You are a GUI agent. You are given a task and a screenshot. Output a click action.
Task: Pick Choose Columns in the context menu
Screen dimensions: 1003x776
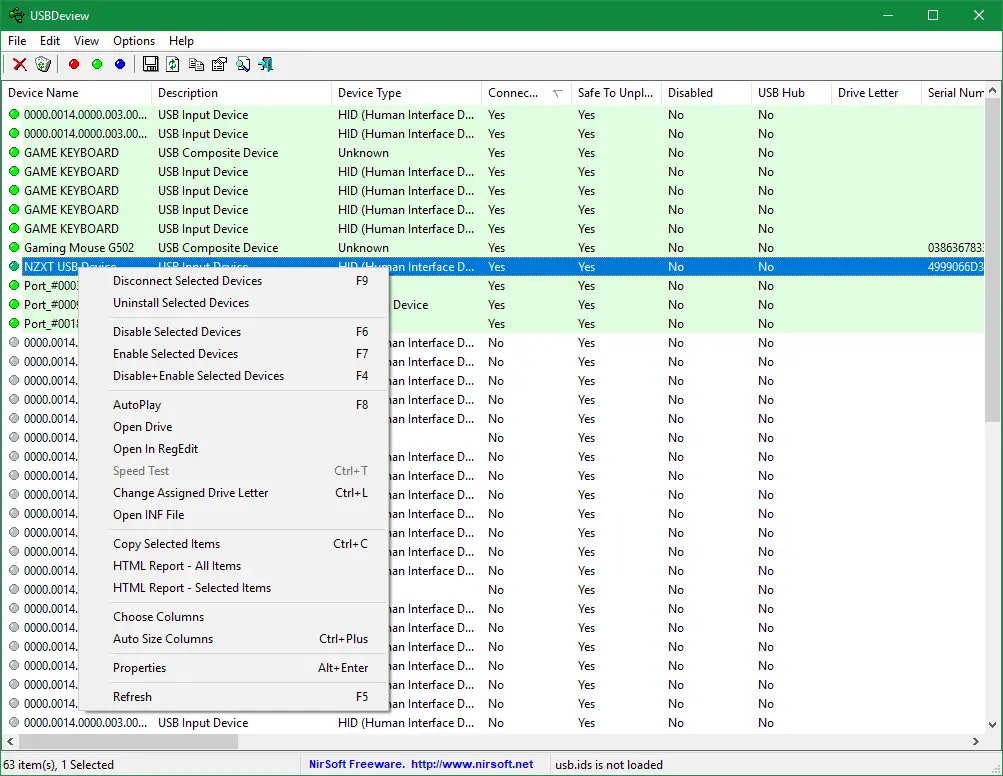coord(158,617)
